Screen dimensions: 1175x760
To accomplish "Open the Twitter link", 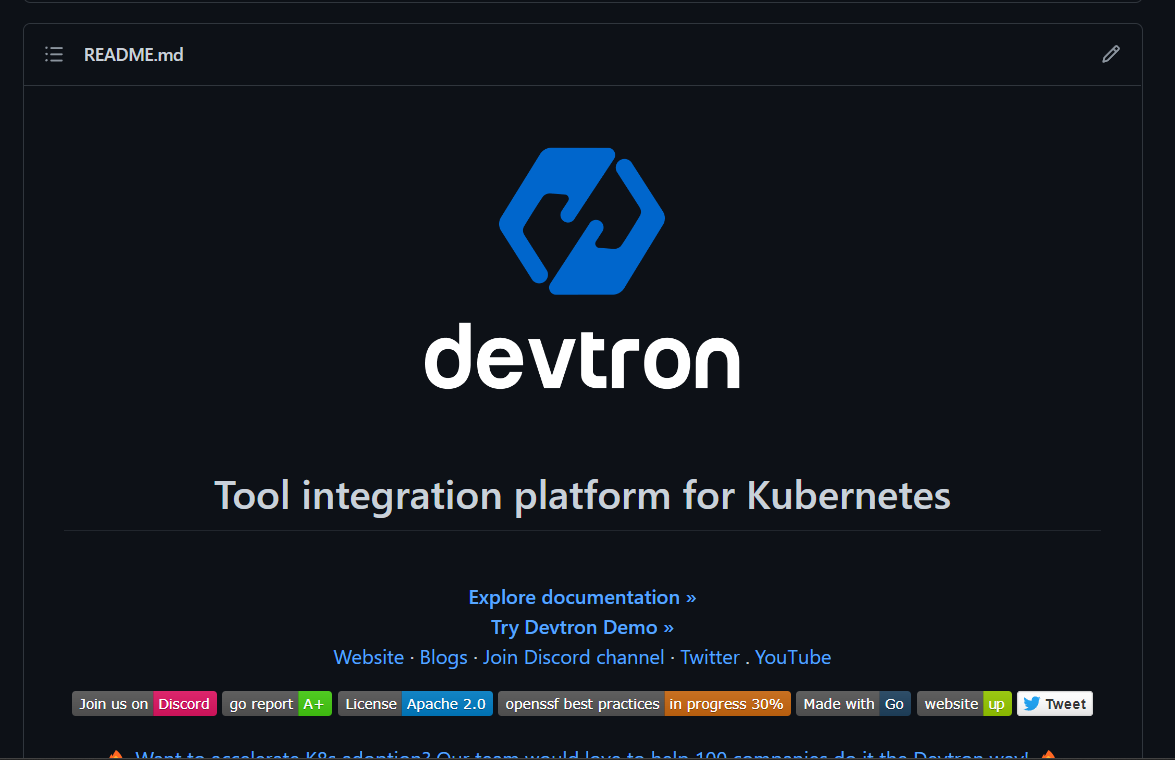I will click(x=710, y=657).
